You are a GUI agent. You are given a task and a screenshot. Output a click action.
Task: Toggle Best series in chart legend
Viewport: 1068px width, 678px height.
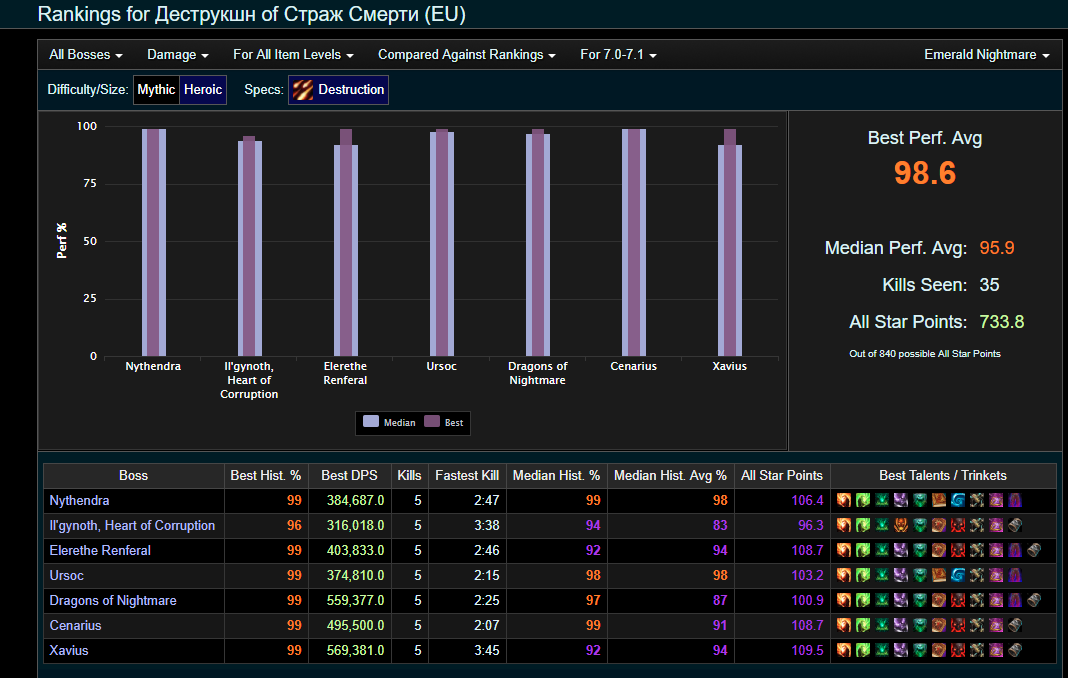click(444, 422)
